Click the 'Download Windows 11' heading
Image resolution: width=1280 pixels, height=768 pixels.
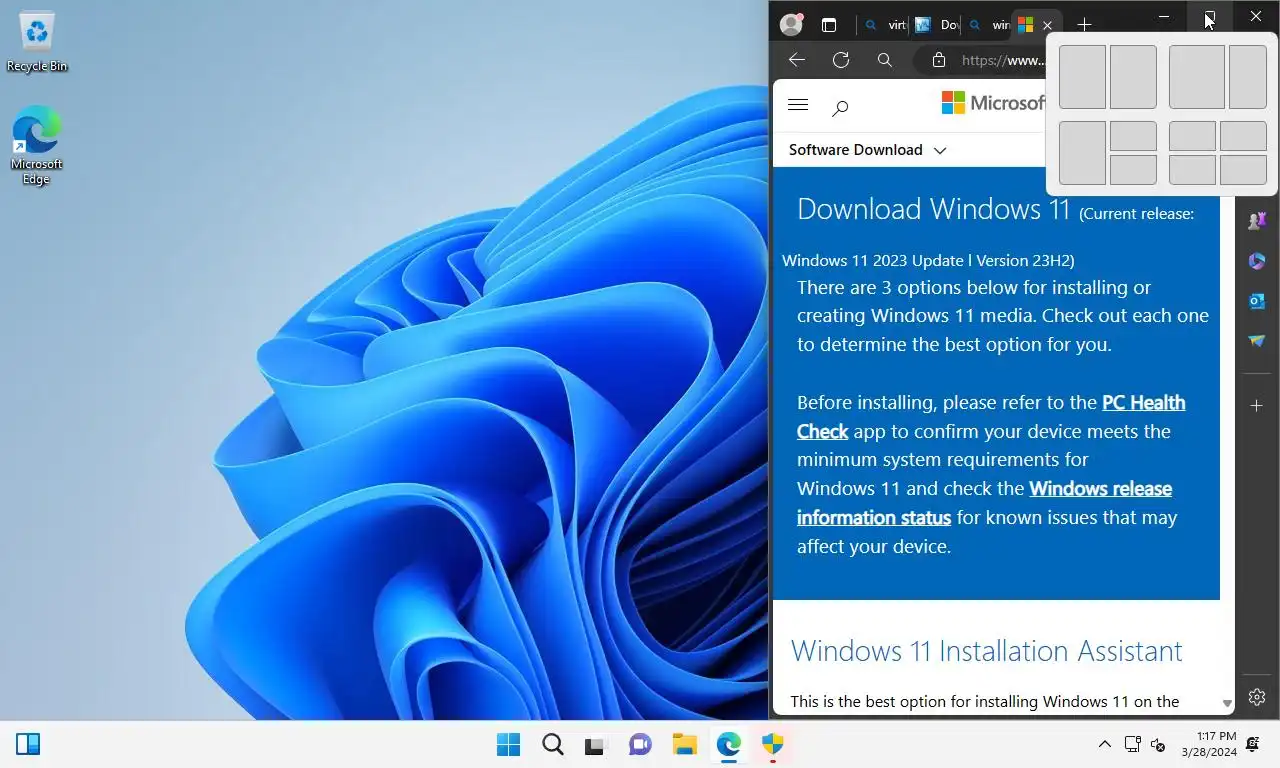coord(933,208)
